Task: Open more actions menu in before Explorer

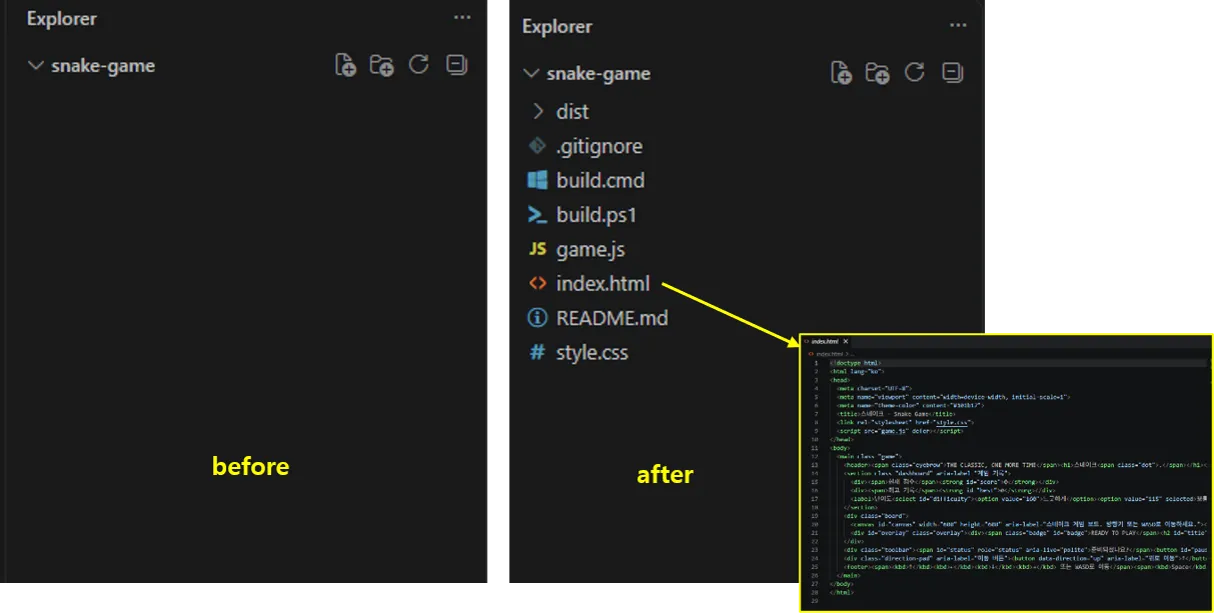Action: [462, 18]
